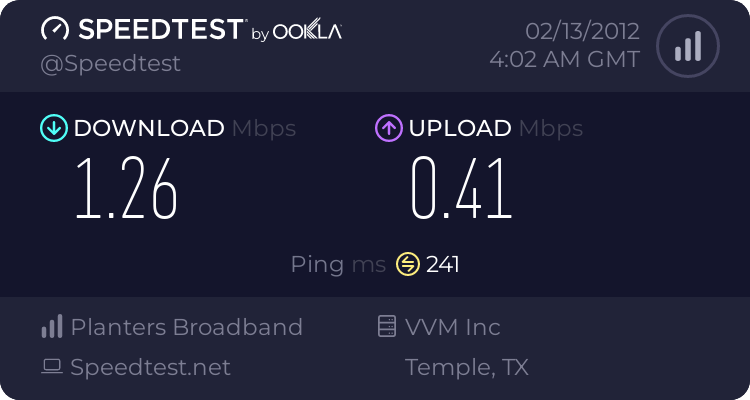This screenshot has width=750, height=400.
Task: Open the @Speedtest handle
Action: pyautogui.click(x=110, y=64)
